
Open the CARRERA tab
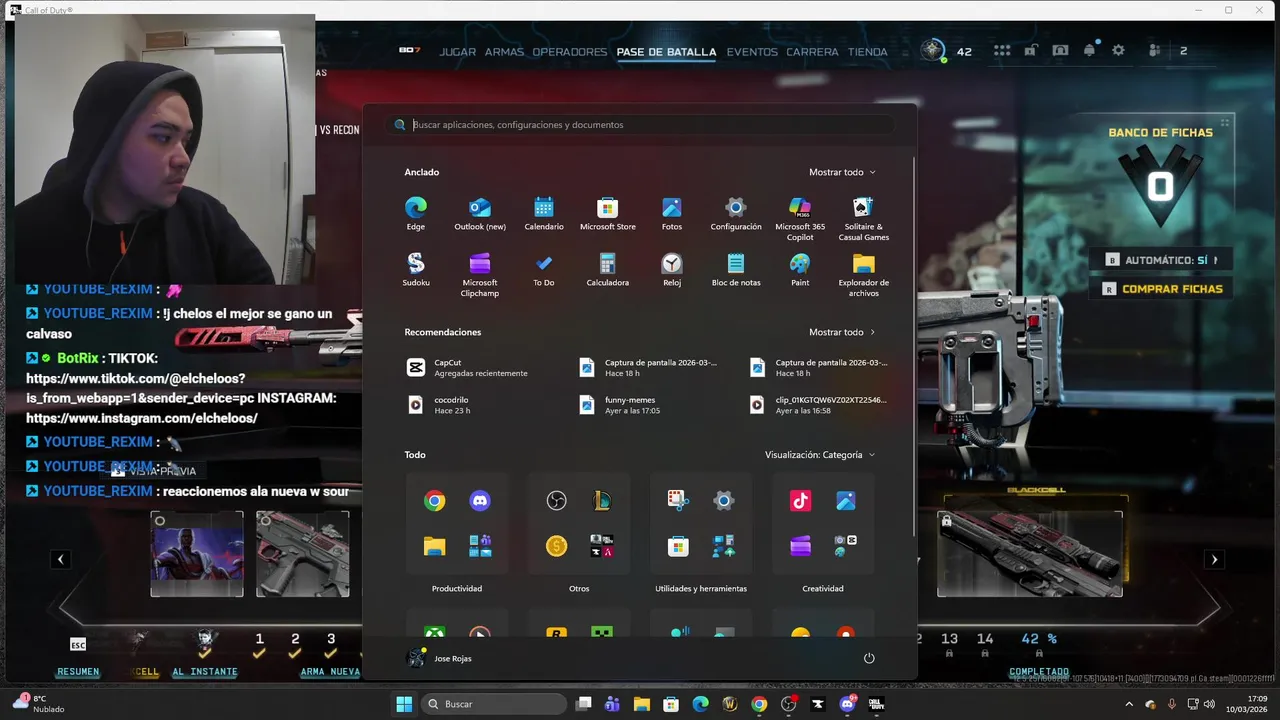pyautogui.click(x=812, y=52)
